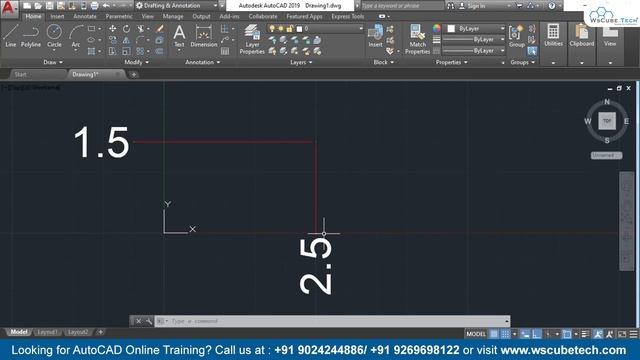
Task: Click Sign In button
Action: tap(472, 6)
